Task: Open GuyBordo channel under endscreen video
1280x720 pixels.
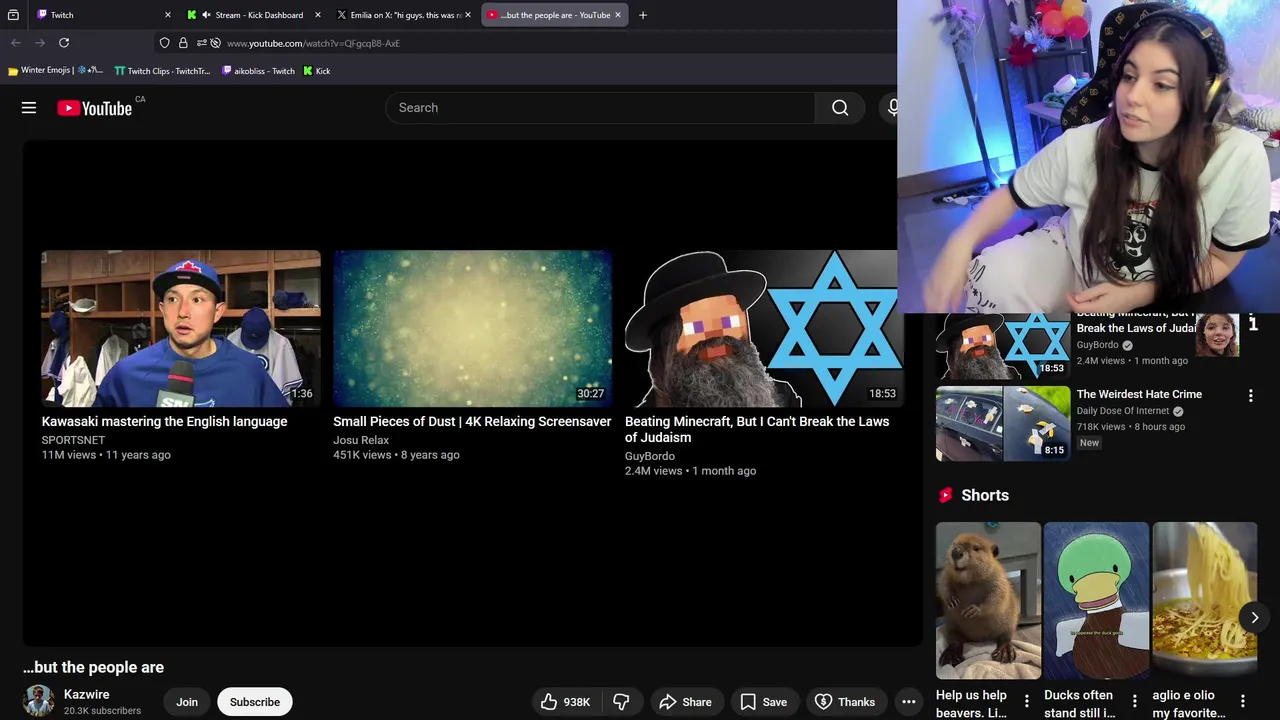Action: [x=650, y=456]
